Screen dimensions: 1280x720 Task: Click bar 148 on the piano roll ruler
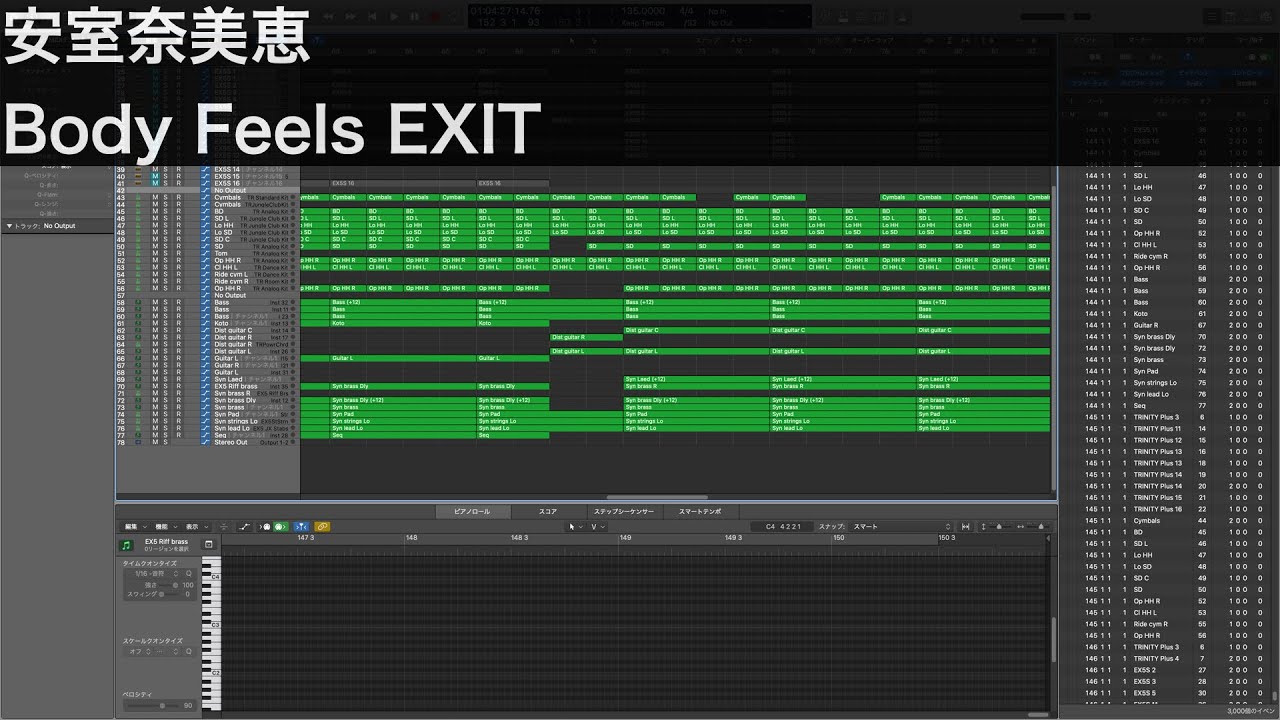(411, 538)
